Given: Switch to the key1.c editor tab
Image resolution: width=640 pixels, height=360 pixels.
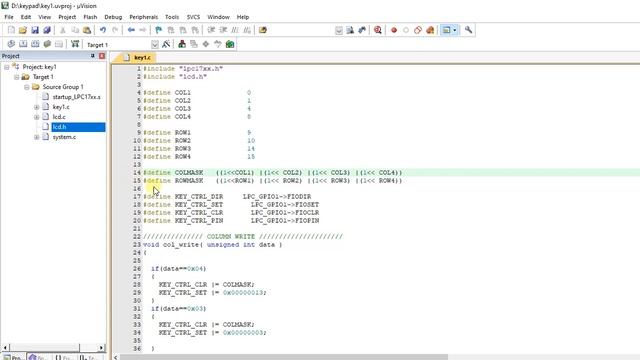Looking at the screenshot, I should [138, 58].
